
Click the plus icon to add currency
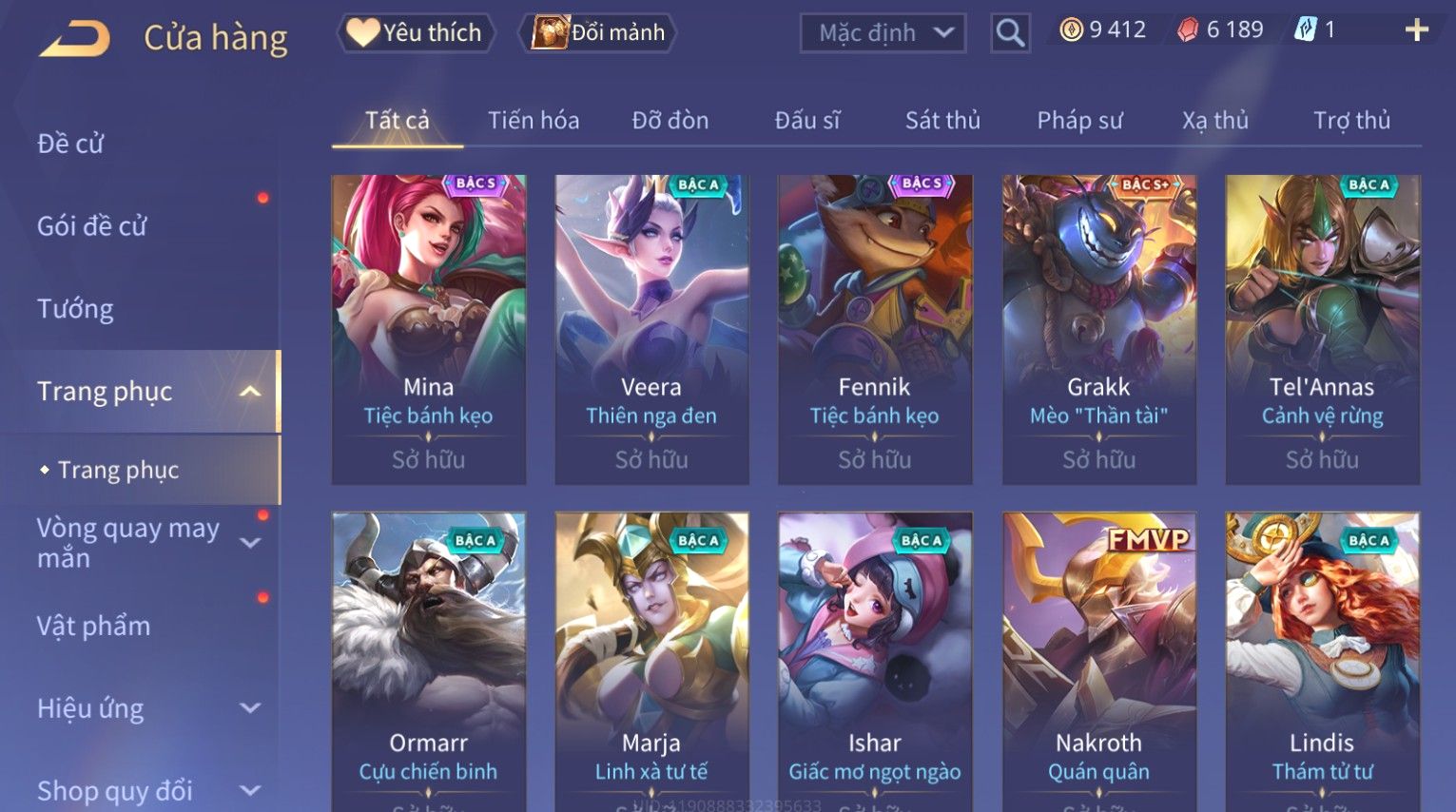coord(1416,30)
